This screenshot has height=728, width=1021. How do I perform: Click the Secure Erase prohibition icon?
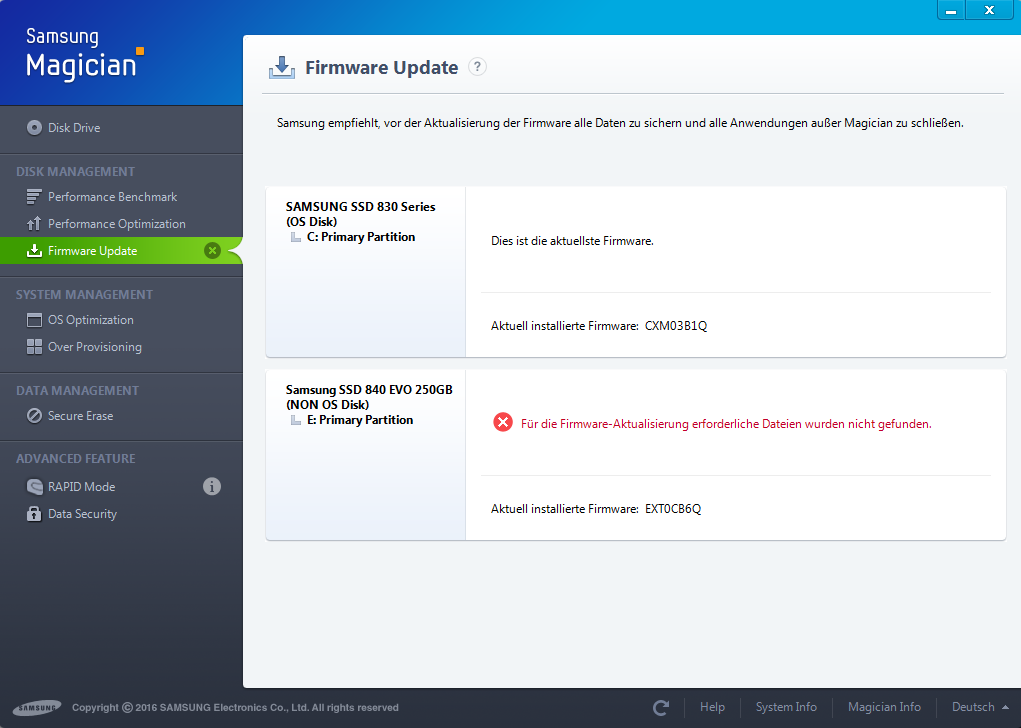tap(34, 415)
